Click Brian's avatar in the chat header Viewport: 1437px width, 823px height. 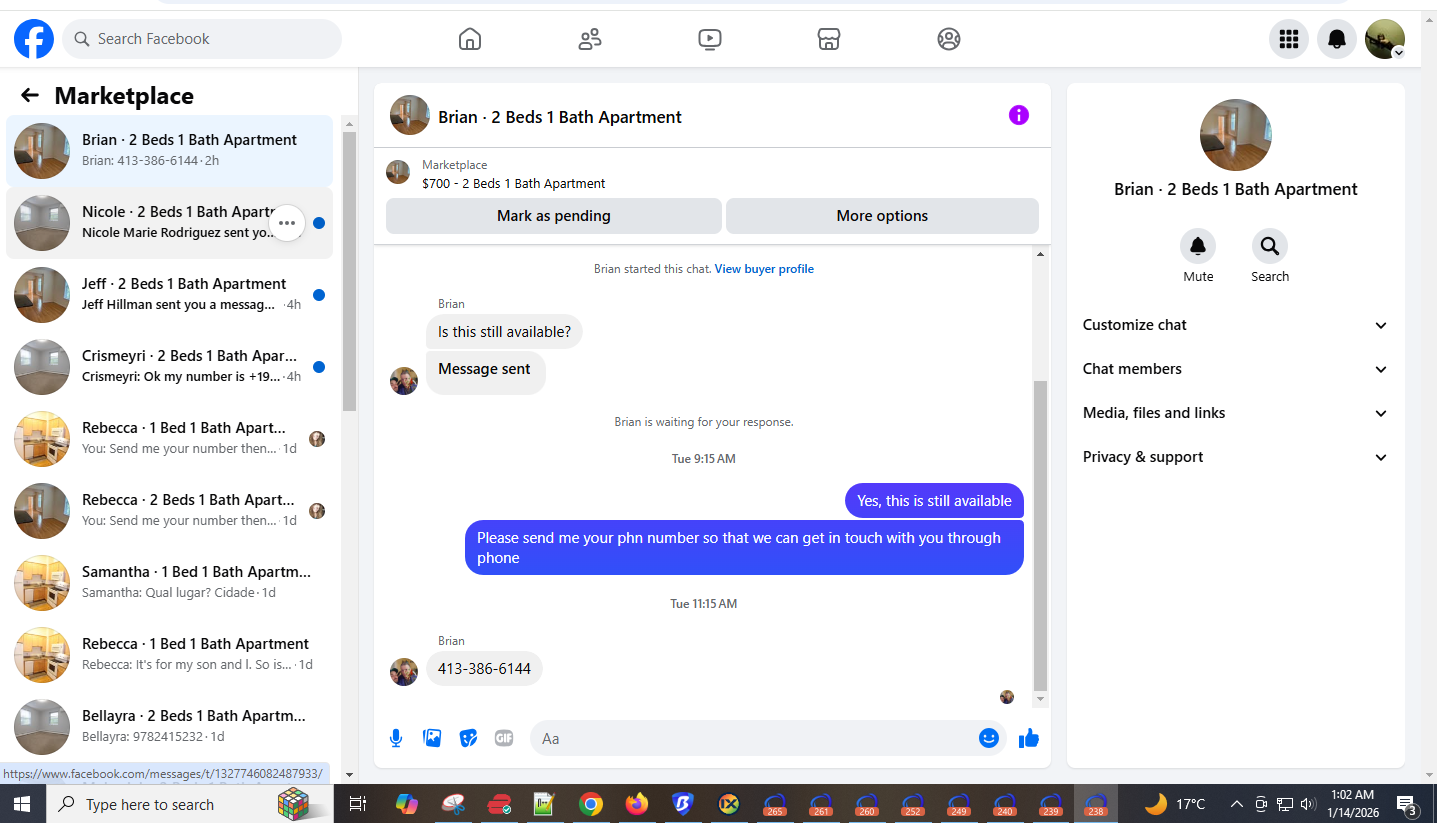[x=410, y=116]
